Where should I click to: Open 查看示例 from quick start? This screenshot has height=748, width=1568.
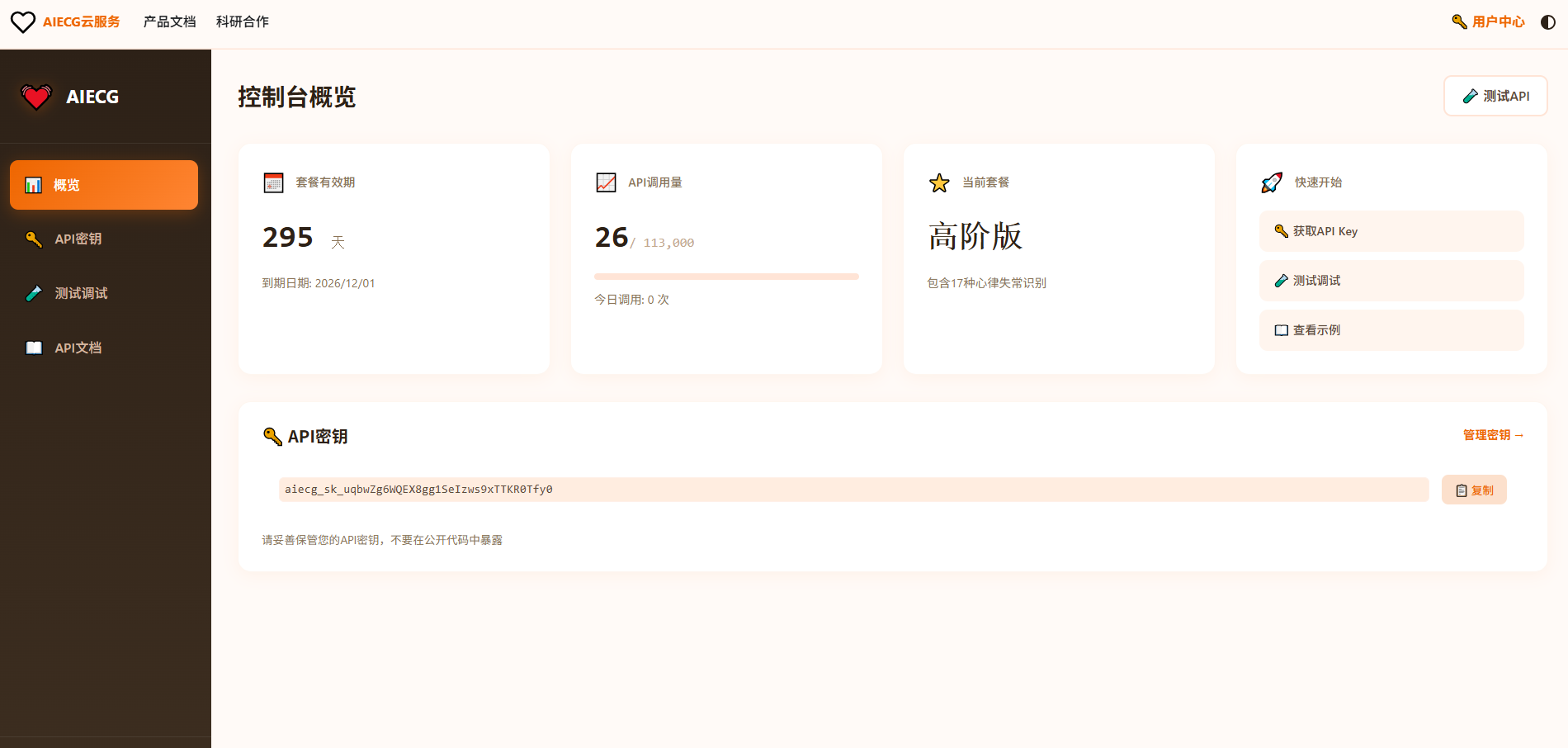[x=1391, y=329]
